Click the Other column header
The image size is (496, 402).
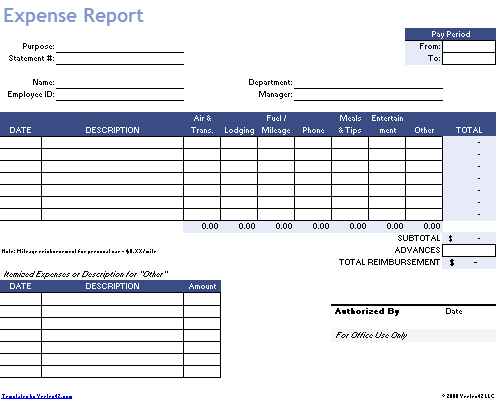pos(424,130)
